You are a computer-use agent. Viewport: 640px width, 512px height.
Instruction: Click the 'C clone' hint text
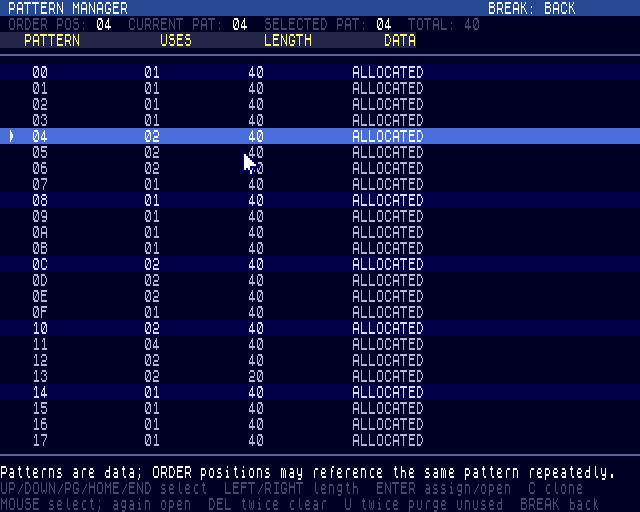(556, 488)
